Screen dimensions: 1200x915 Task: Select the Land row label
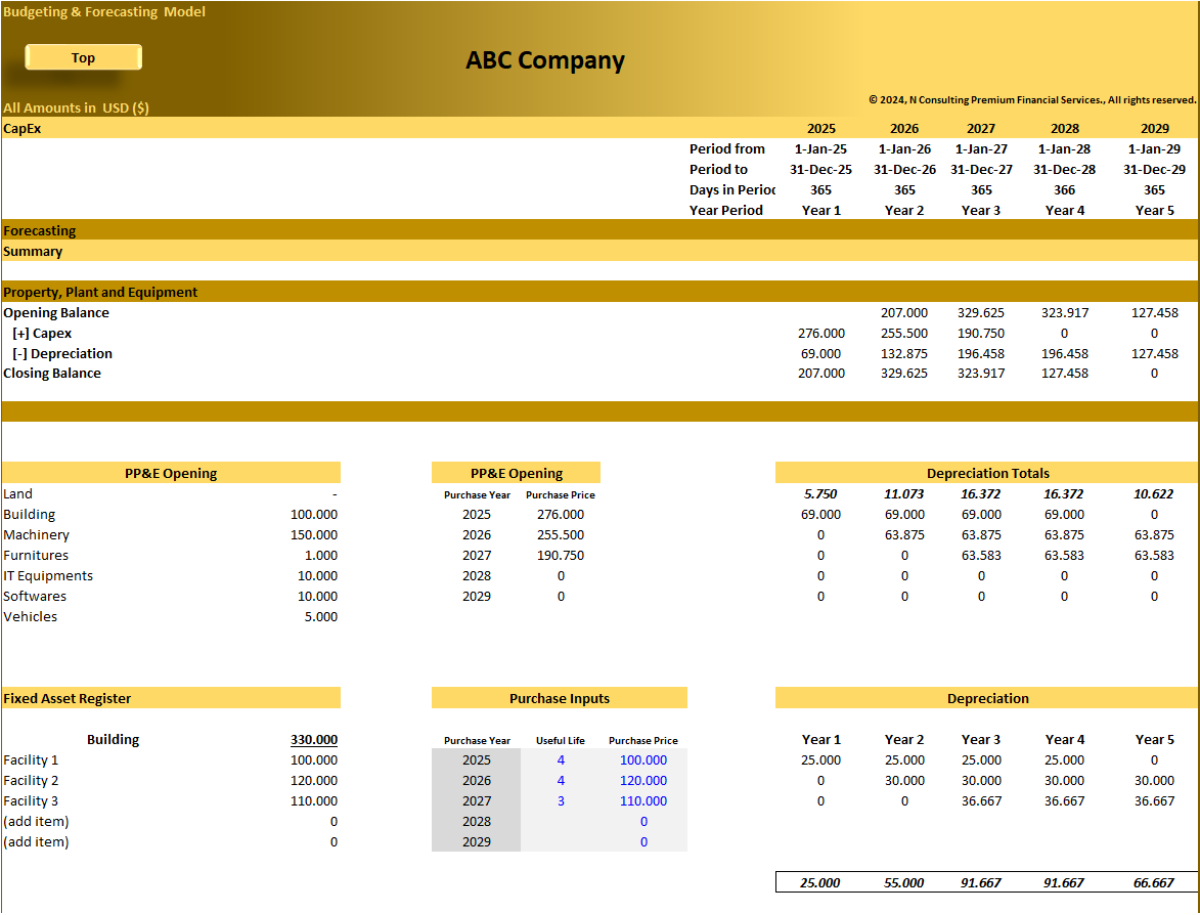18,494
